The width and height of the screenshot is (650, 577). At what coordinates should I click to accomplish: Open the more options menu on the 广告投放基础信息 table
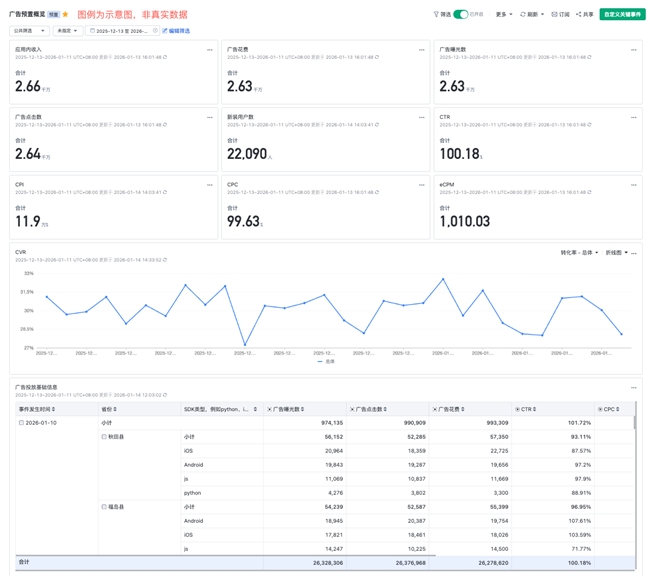[633, 387]
